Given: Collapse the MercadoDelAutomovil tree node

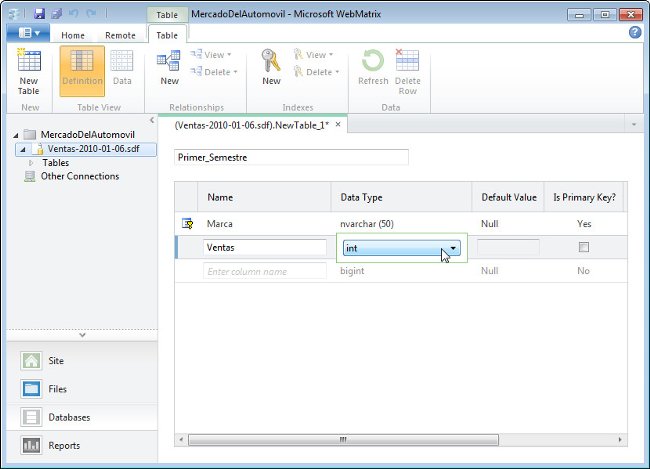Looking at the screenshot, I should pyautogui.click(x=16, y=135).
